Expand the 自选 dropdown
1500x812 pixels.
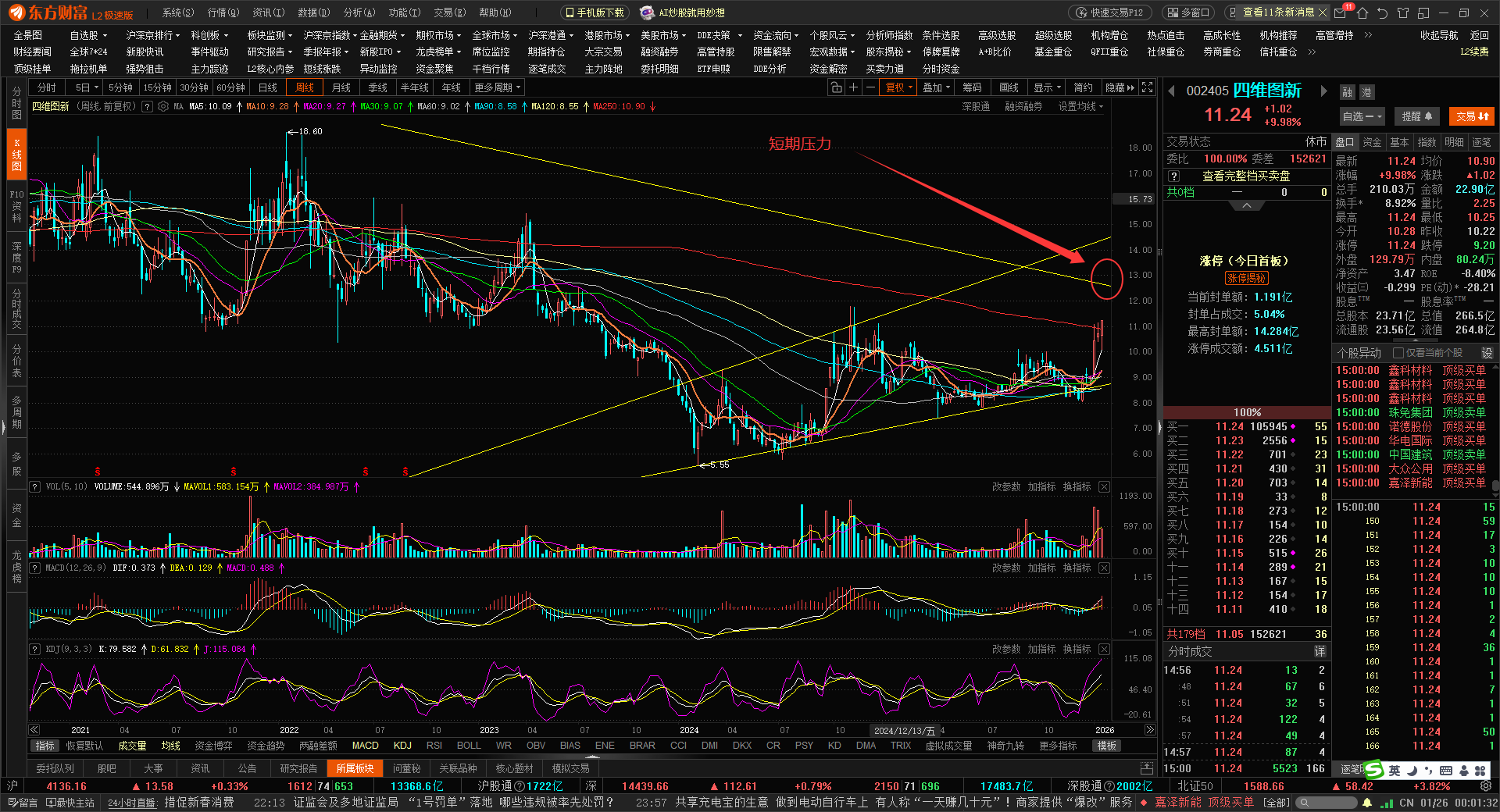1362,116
